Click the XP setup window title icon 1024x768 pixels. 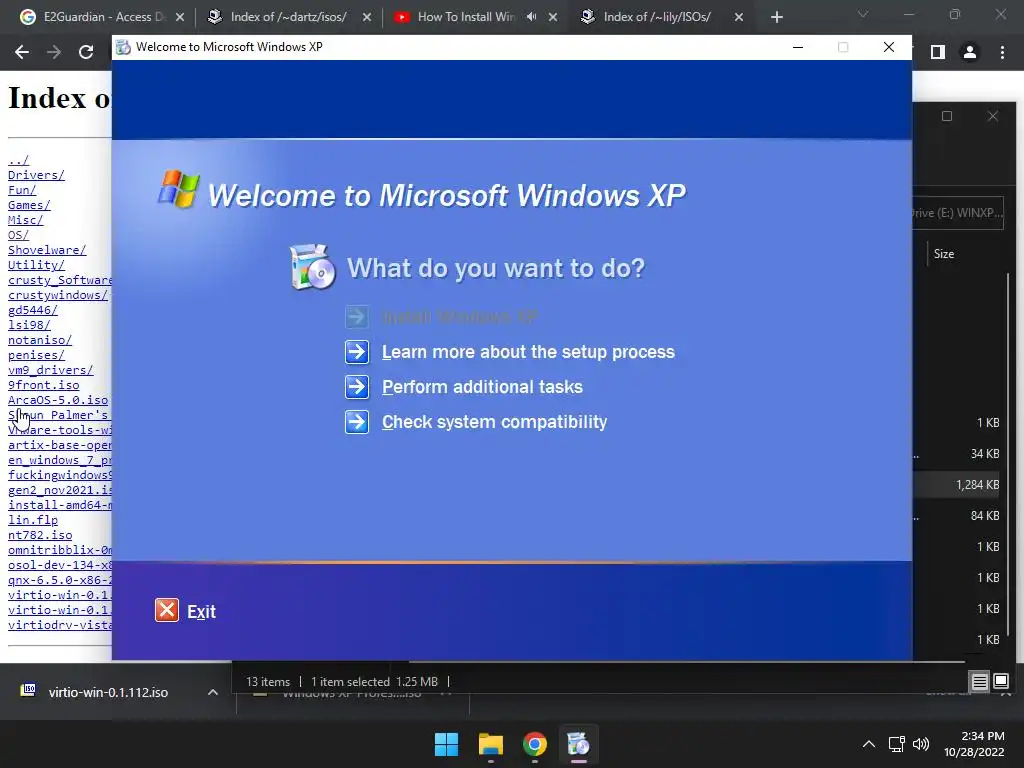coord(123,47)
